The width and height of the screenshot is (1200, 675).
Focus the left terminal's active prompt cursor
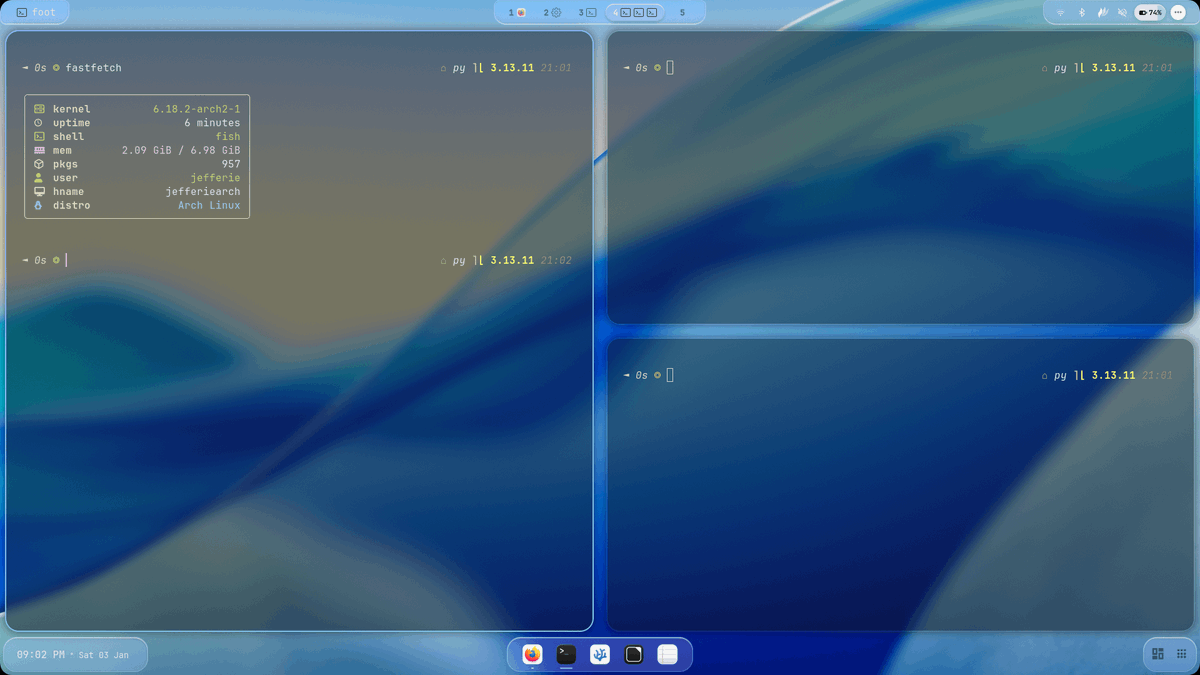coord(66,260)
